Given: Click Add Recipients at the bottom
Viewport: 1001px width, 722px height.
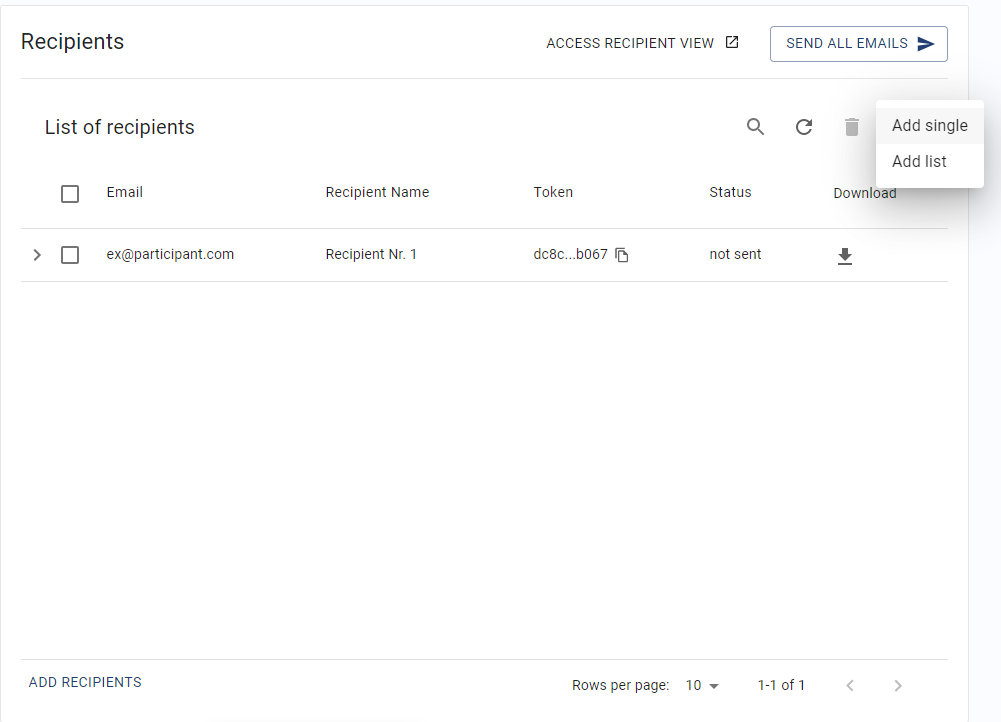Looking at the screenshot, I should coord(85,682).
